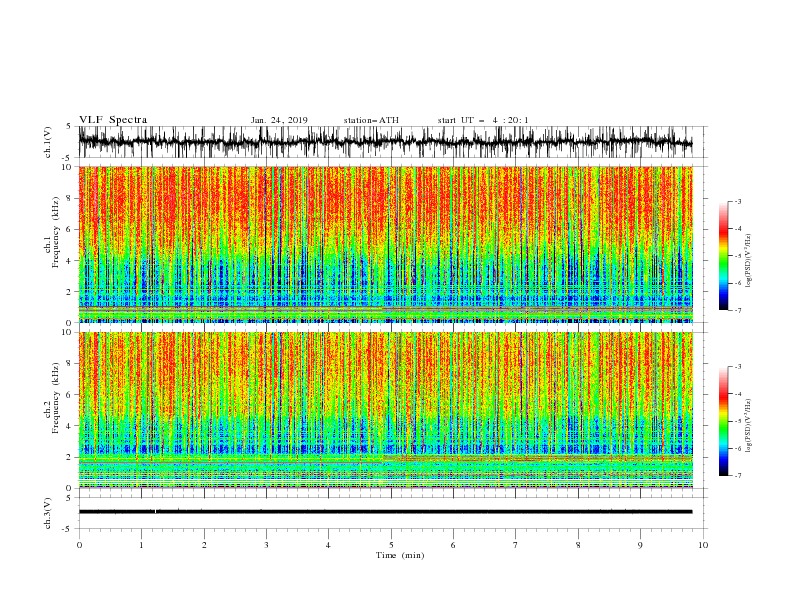Click ch.1 colorbar's "log(PSD)(V²/Hz)" label
The height and width of the screenshot is (612, 792).
tap(749, 261)
